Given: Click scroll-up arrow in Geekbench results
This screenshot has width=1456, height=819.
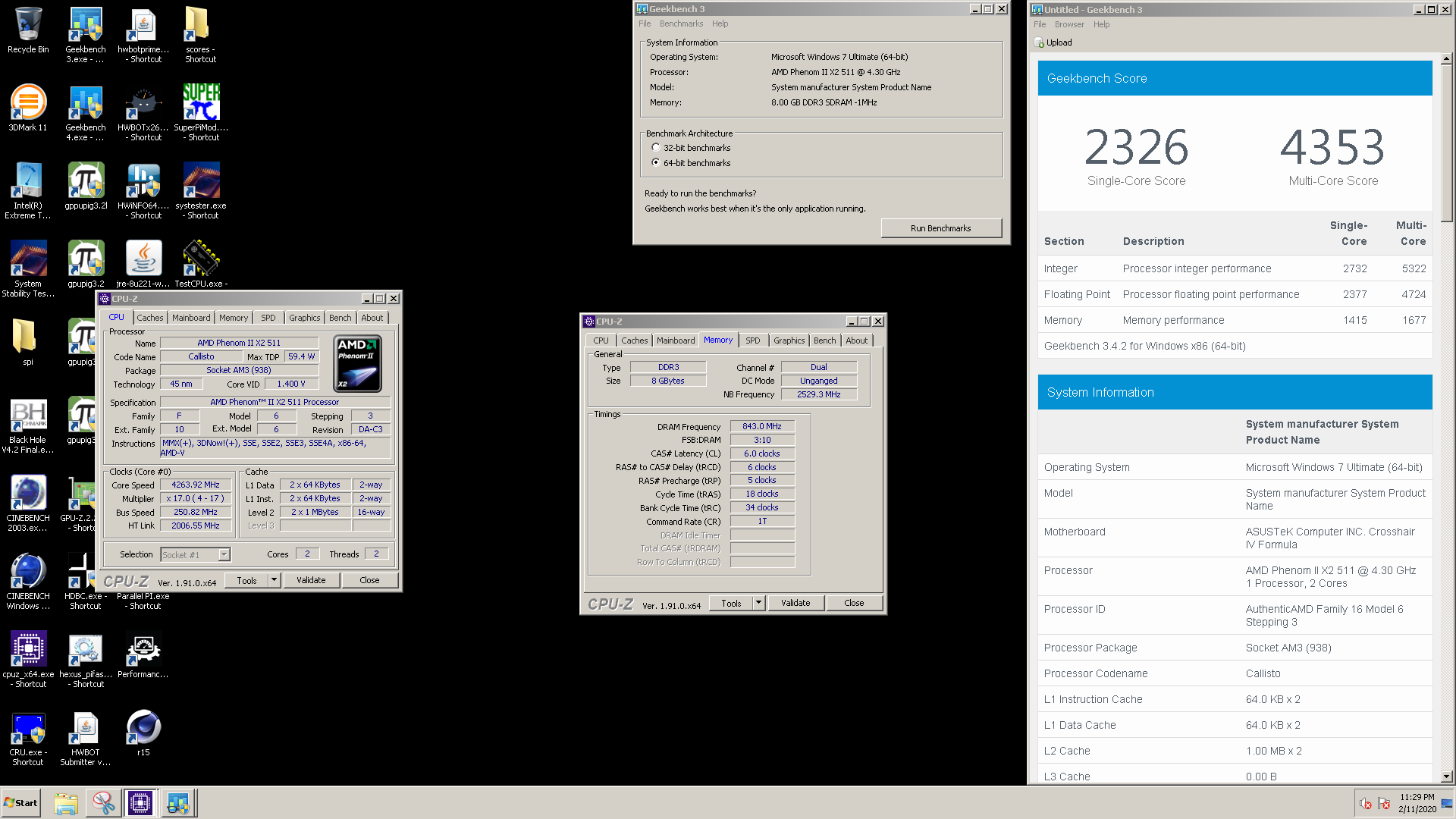Looking at the screenshot, I should coord(1447,58).
